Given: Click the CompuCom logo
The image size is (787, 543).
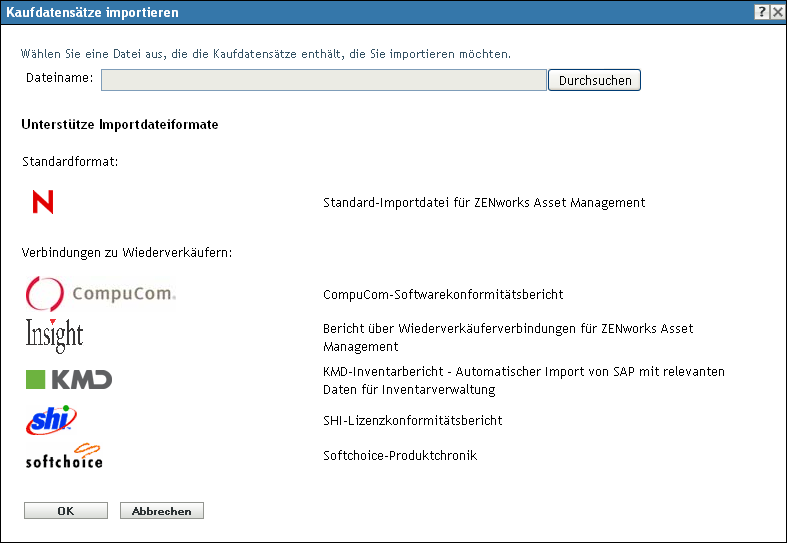Looking at the screenshot, I should (100, 294).
